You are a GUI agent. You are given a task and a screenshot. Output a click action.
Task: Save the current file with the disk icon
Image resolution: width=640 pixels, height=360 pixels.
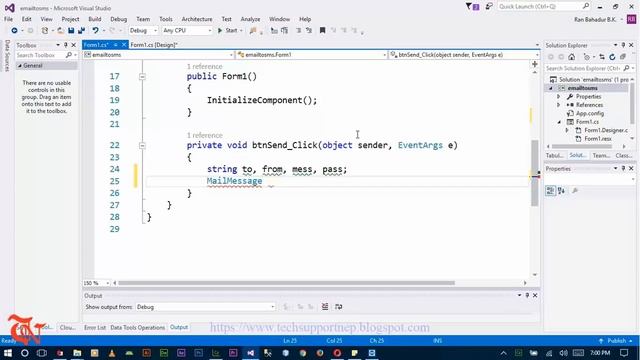click(71, 31)
